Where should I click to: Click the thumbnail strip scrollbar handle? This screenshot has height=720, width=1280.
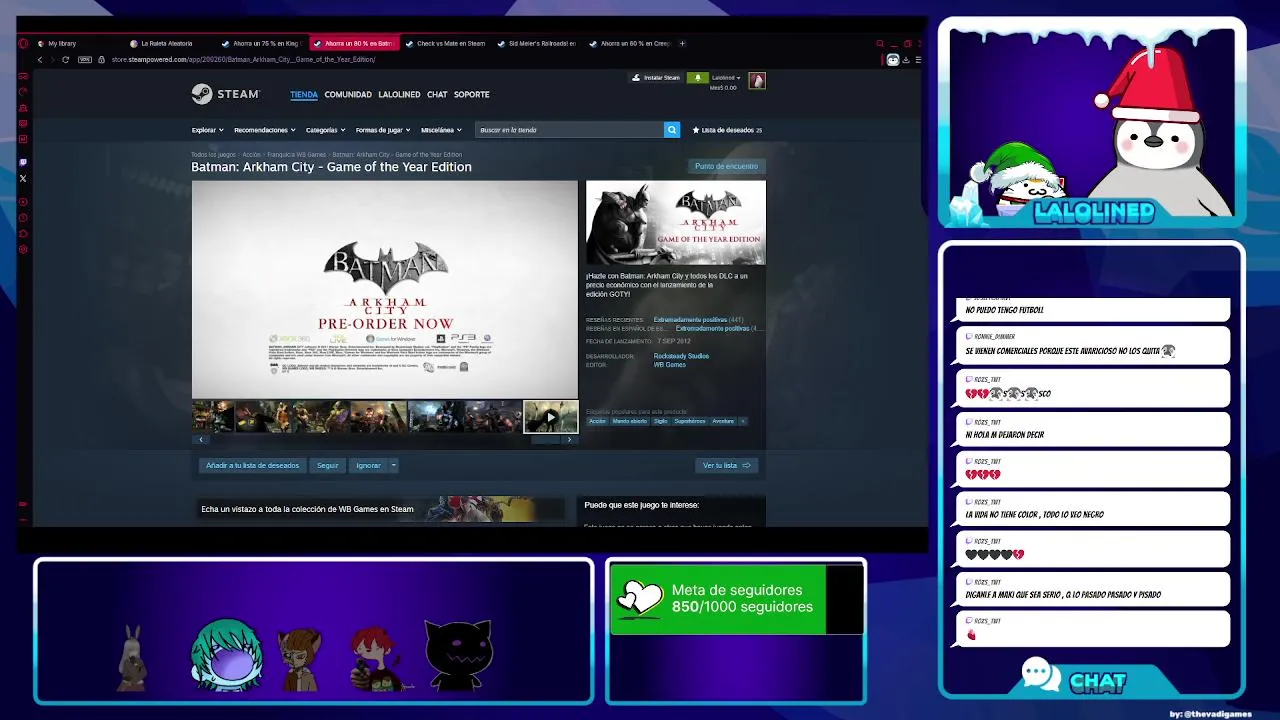(x=545, y=440)
